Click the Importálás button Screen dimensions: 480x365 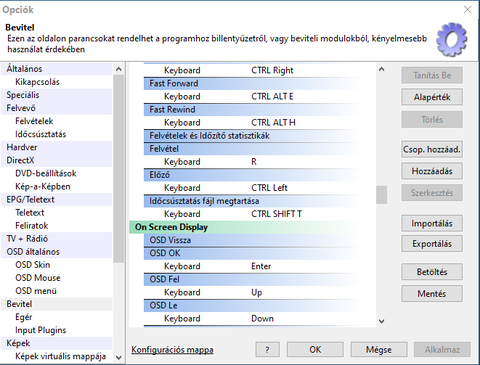432,223
